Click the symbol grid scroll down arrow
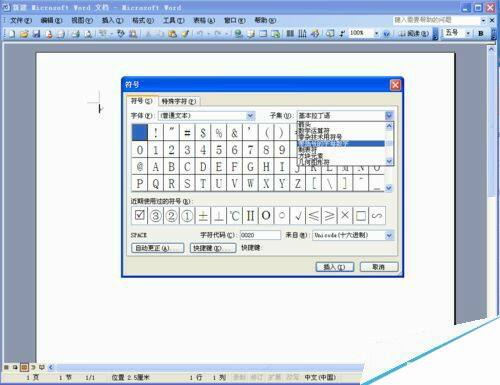 point(389,188)
